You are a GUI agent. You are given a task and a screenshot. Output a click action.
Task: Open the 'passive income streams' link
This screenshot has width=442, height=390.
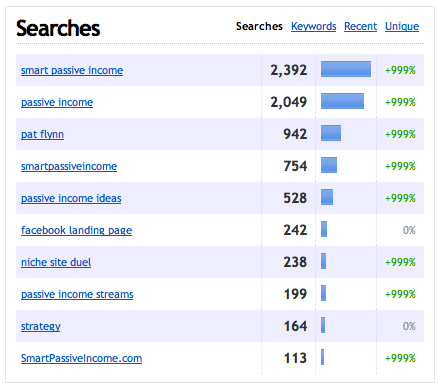(x=77, y=294)
